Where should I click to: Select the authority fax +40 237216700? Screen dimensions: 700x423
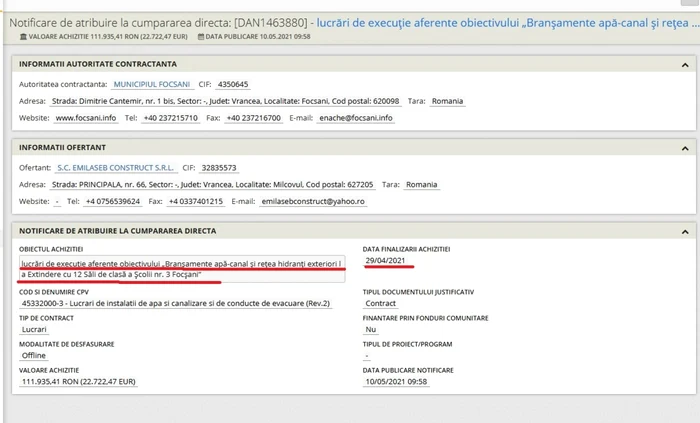pyautogui.click(x=254, y=118)
